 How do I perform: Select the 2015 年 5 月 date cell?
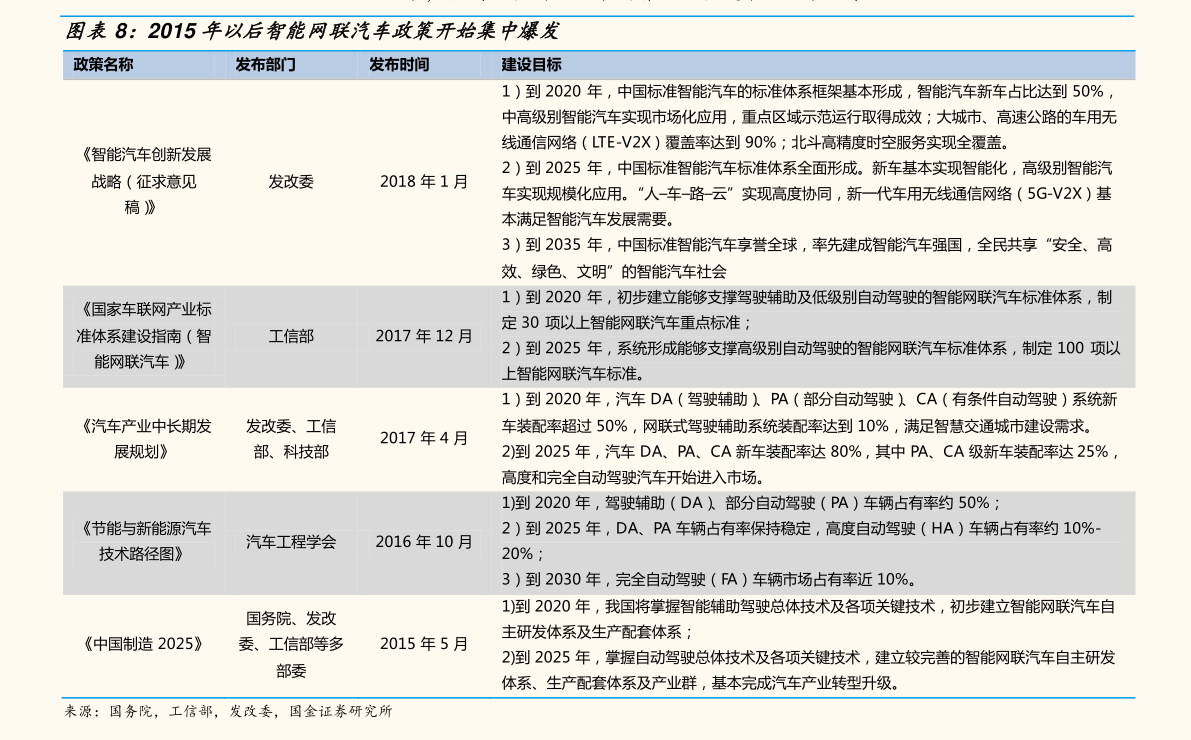coord(424,644)
